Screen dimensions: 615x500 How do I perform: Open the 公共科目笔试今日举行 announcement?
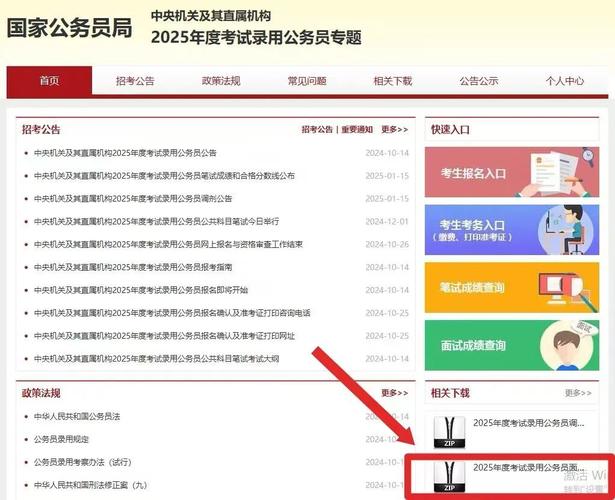tap(156, 221)
